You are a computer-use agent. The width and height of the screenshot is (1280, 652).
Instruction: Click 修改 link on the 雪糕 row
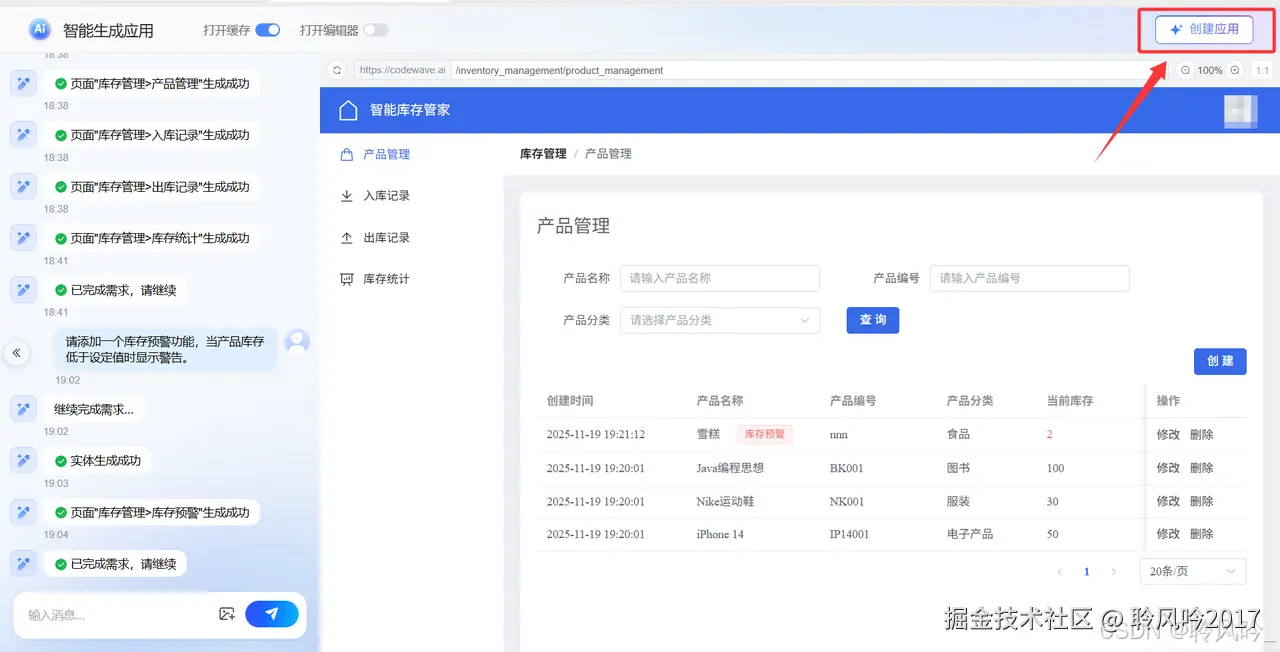point(1169,434)
